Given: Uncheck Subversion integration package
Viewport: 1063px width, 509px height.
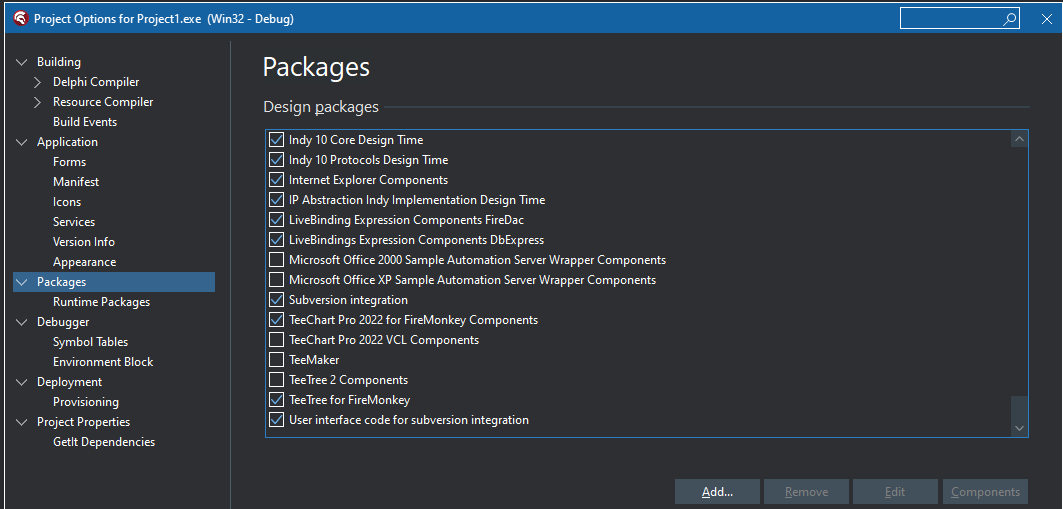Looking at the screenshot, I should click(x=277, y=300).
